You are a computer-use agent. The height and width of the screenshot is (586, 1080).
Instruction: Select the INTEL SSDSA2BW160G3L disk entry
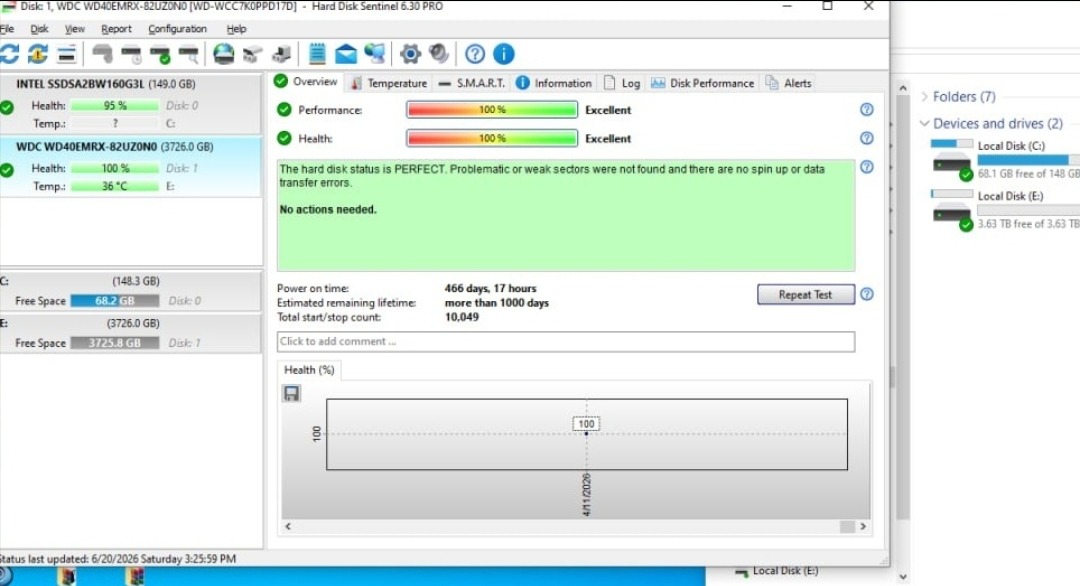point(130,103)
